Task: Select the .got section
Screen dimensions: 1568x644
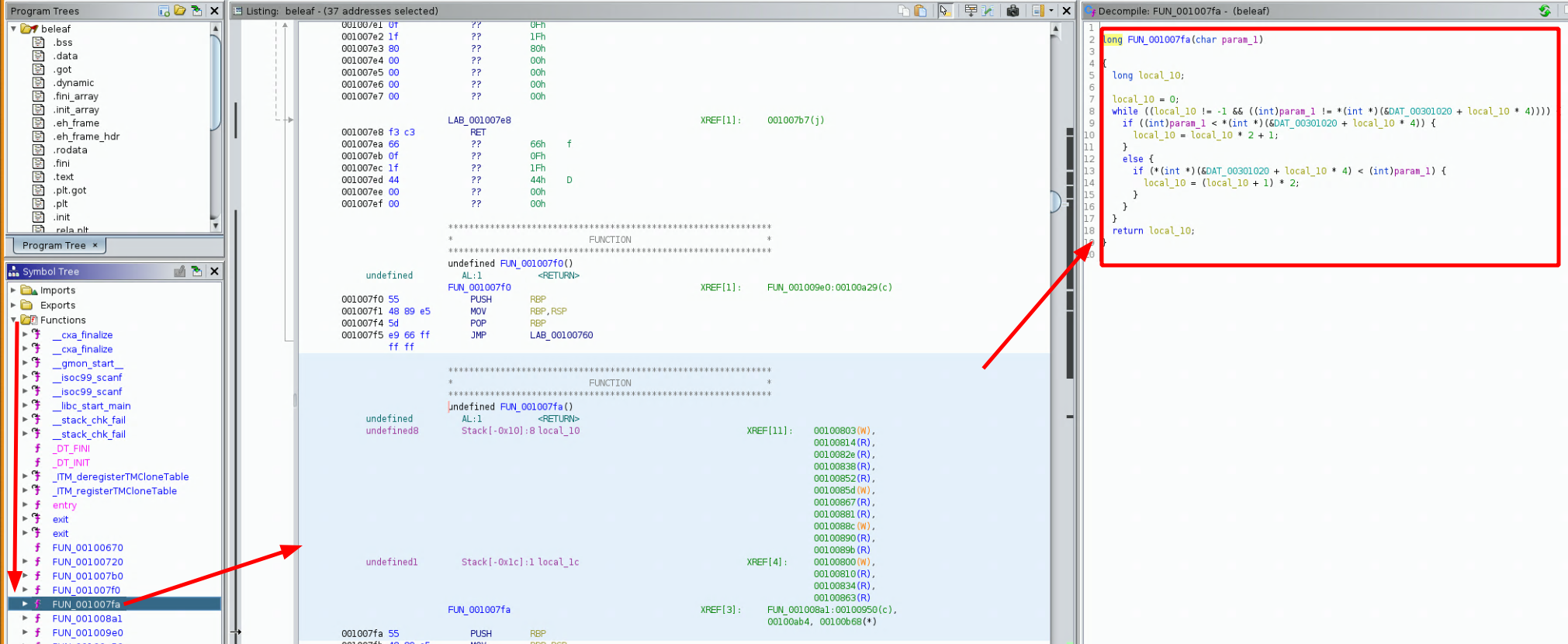Action: (x=62, y=70)
